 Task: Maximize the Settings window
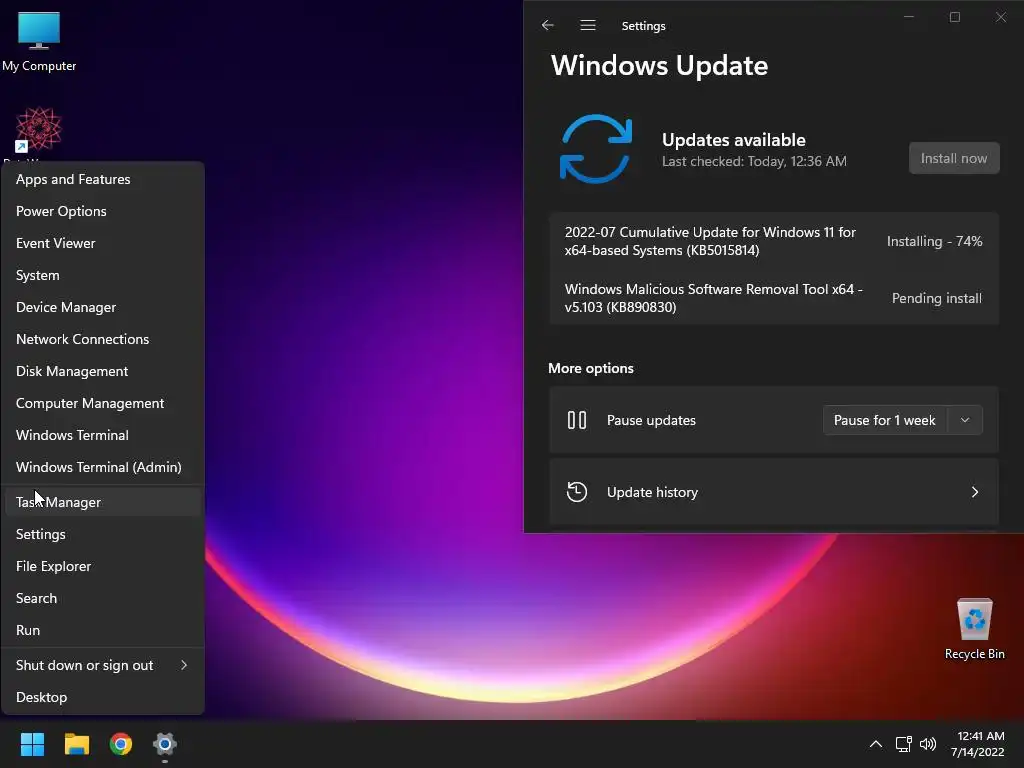coord(955,17)
